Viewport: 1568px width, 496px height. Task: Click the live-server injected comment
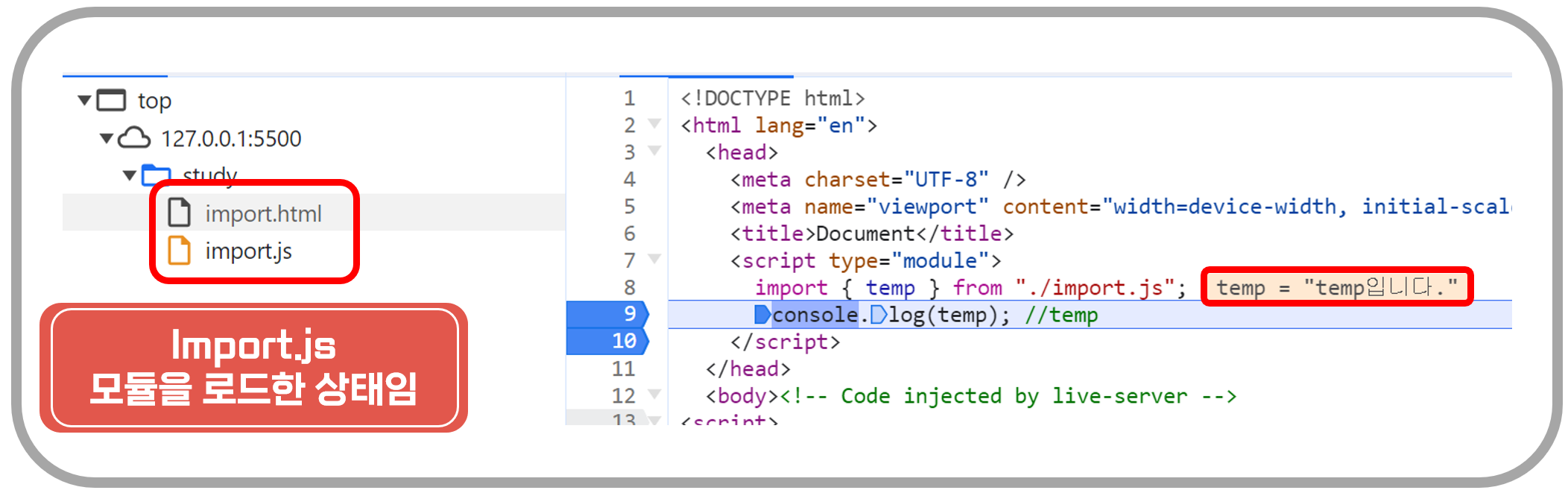1008,396
